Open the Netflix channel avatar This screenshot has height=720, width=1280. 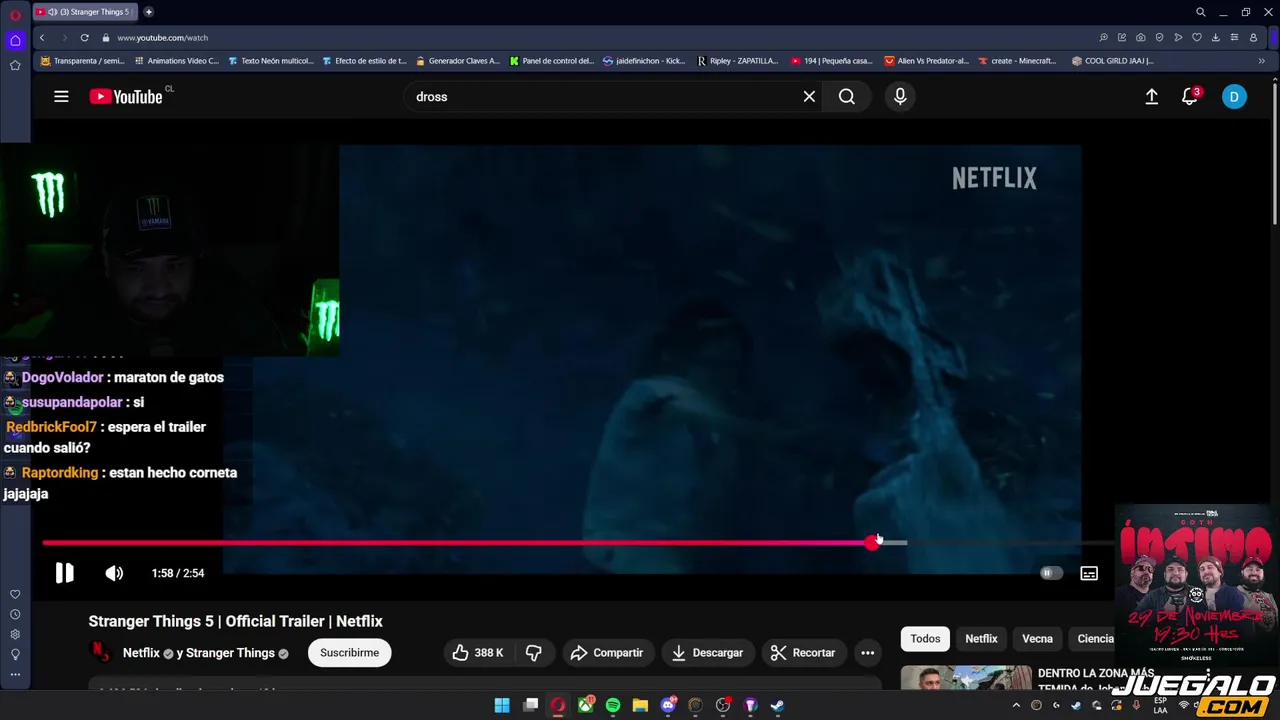101,652
